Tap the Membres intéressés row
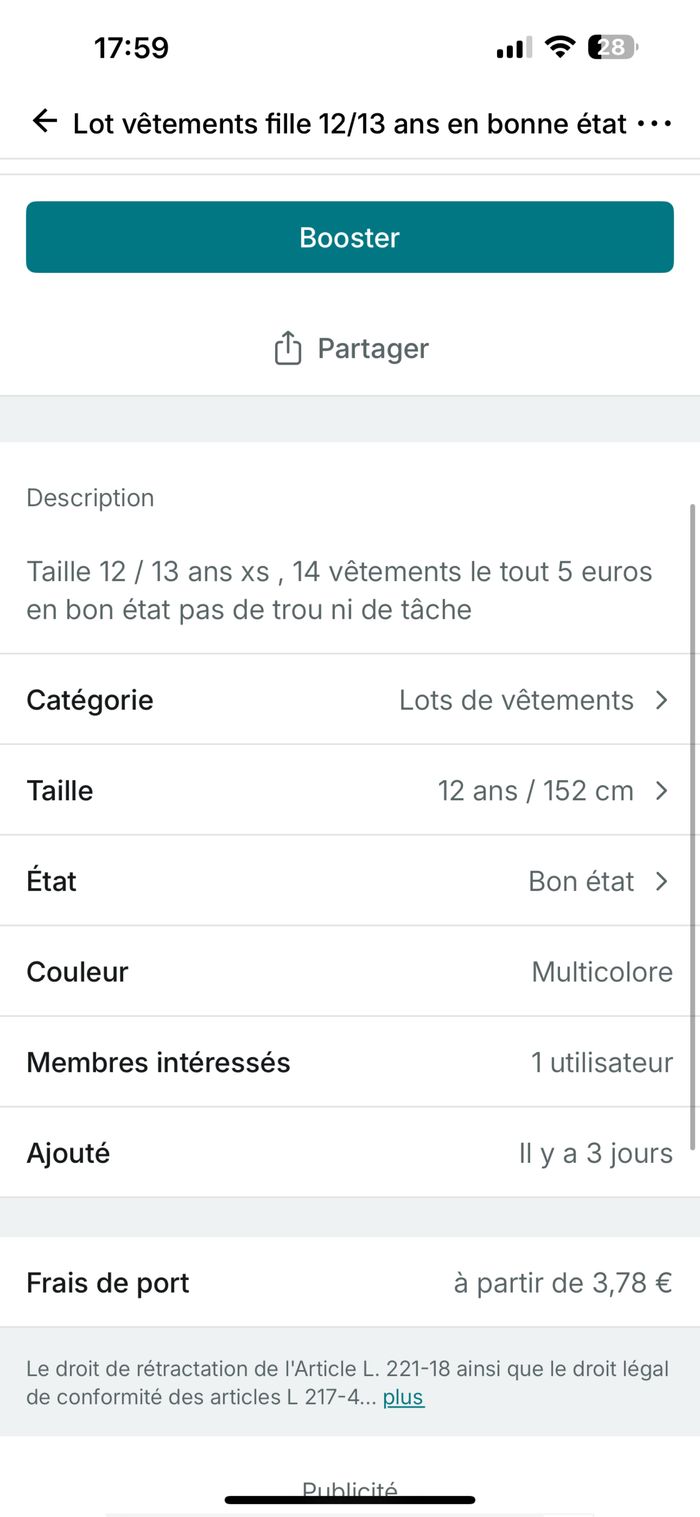The image size is (700, 1517). 350,1062
